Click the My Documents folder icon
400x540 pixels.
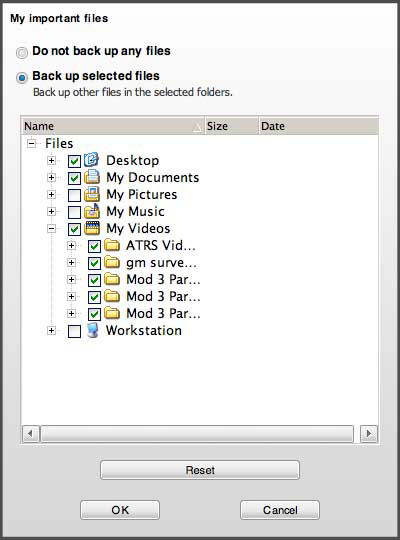tap(92, 177)
